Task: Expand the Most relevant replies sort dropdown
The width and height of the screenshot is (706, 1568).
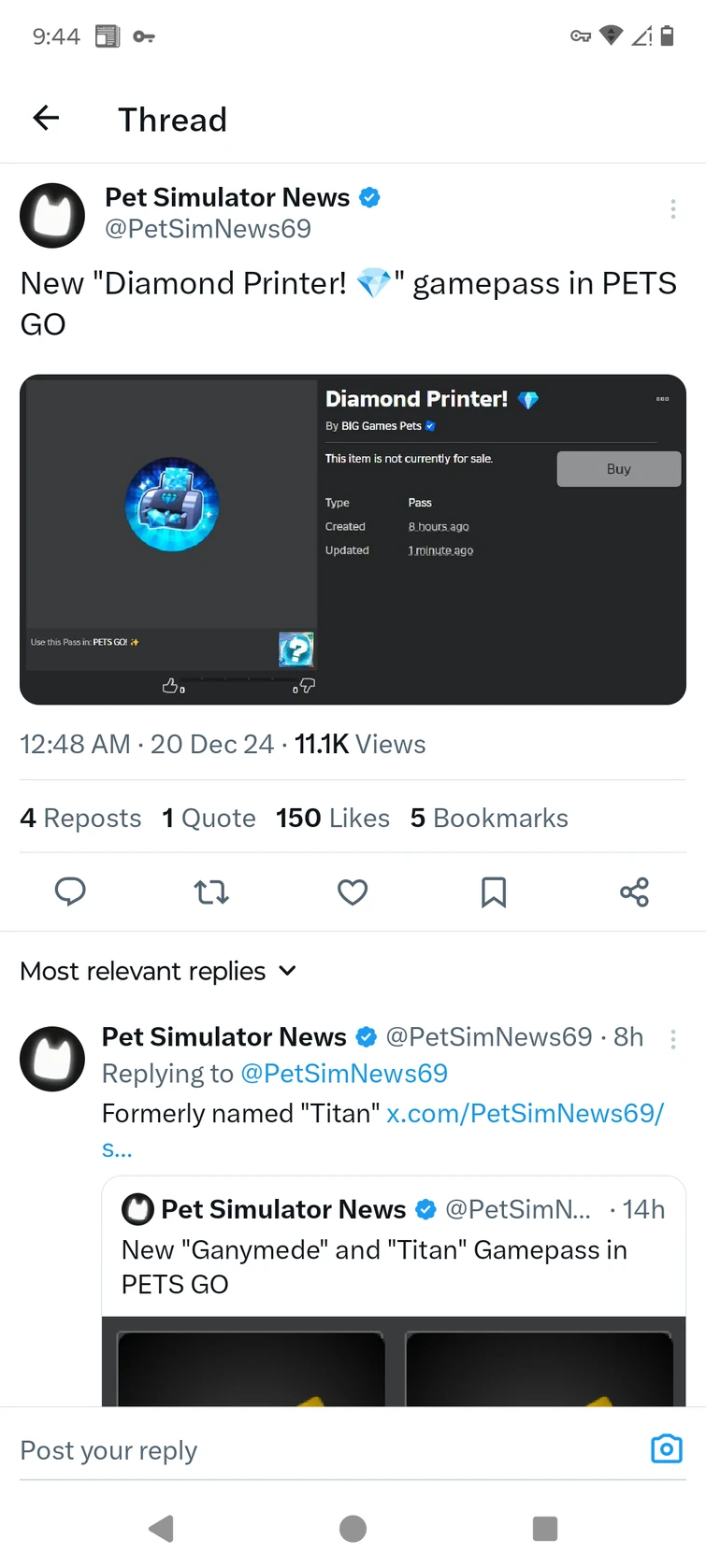Action: click(x=287, y=971)
